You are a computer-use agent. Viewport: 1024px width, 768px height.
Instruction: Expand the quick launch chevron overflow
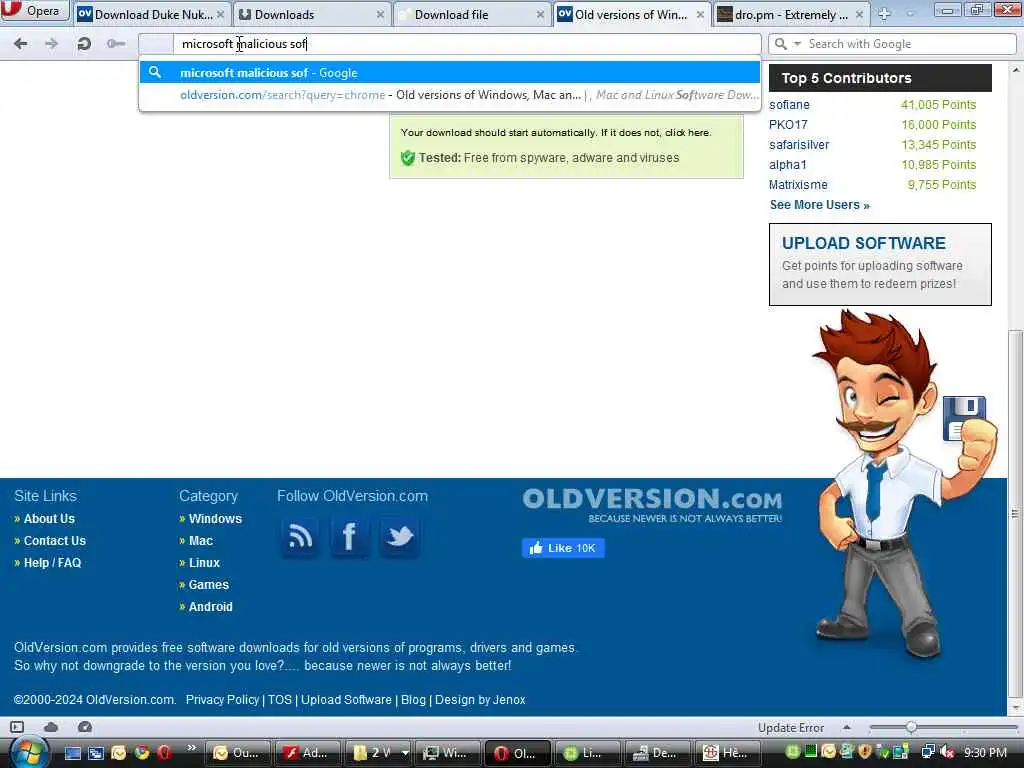click(x=191, y=747)
